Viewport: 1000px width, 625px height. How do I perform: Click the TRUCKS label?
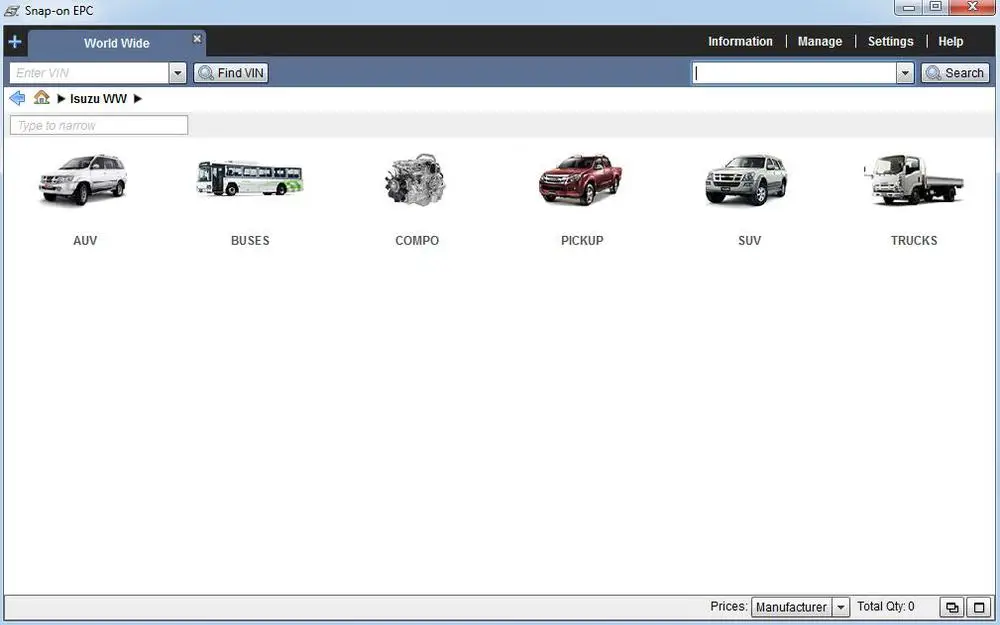(914, 240)
